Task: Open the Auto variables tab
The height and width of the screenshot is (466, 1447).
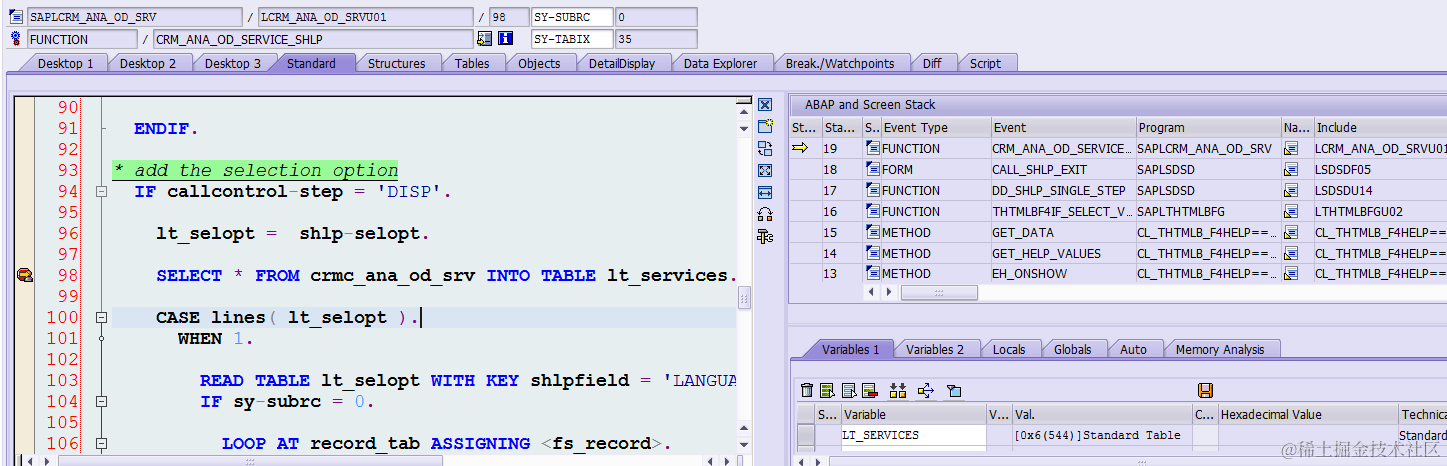Action: (x=1133, y=349)
